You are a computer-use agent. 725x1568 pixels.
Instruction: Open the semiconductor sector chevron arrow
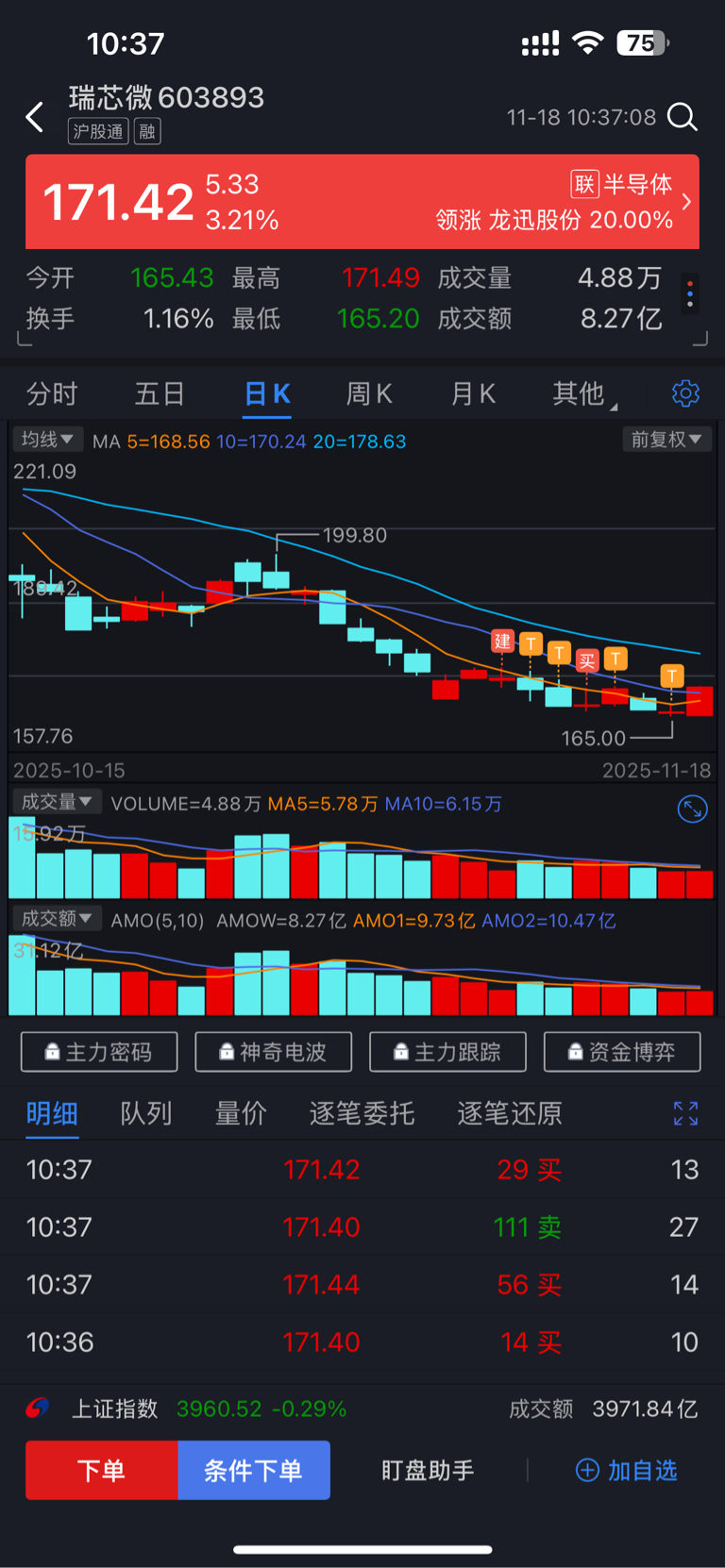[x=686, y=201]
